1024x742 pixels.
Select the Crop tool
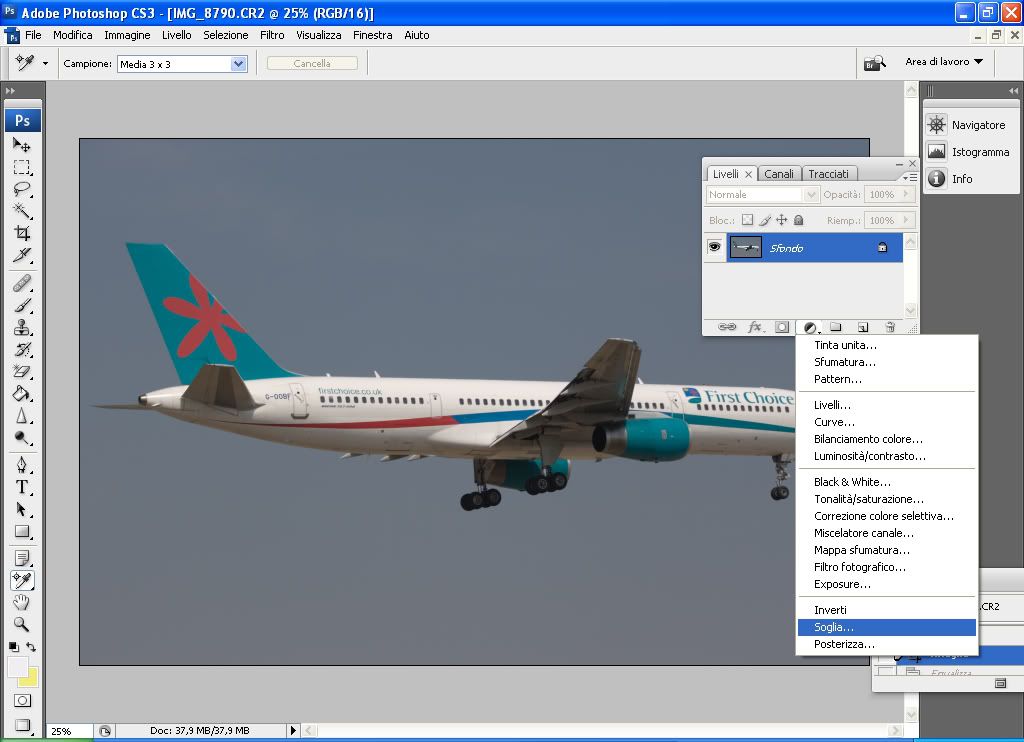click(22, 233)
